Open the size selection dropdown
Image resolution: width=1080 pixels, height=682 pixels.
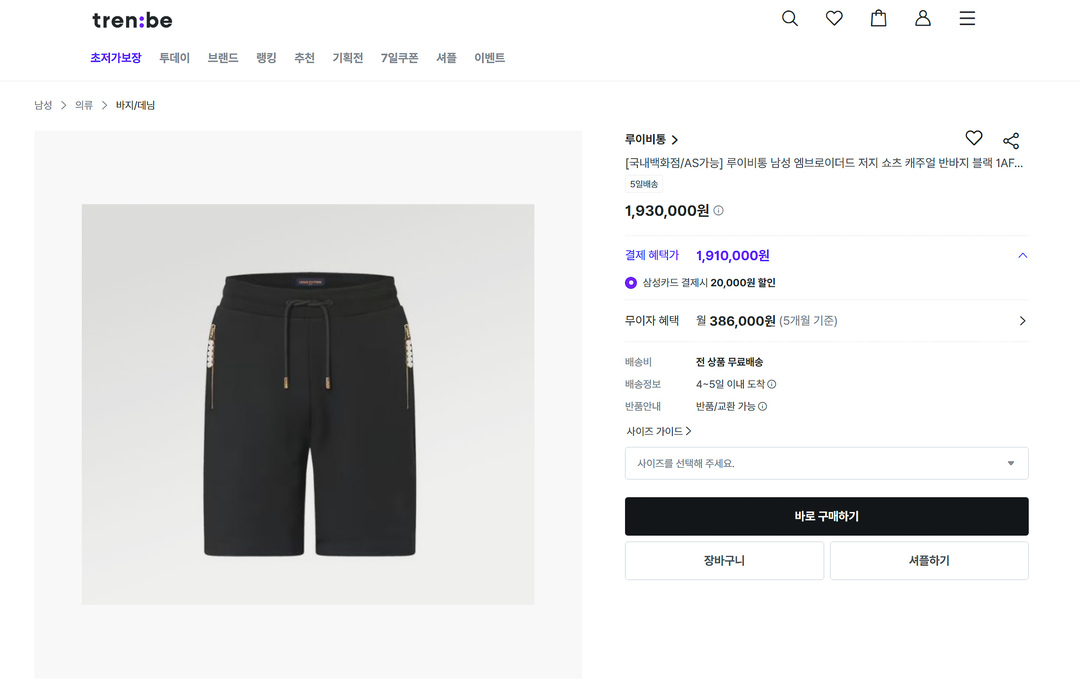[826, 463]
